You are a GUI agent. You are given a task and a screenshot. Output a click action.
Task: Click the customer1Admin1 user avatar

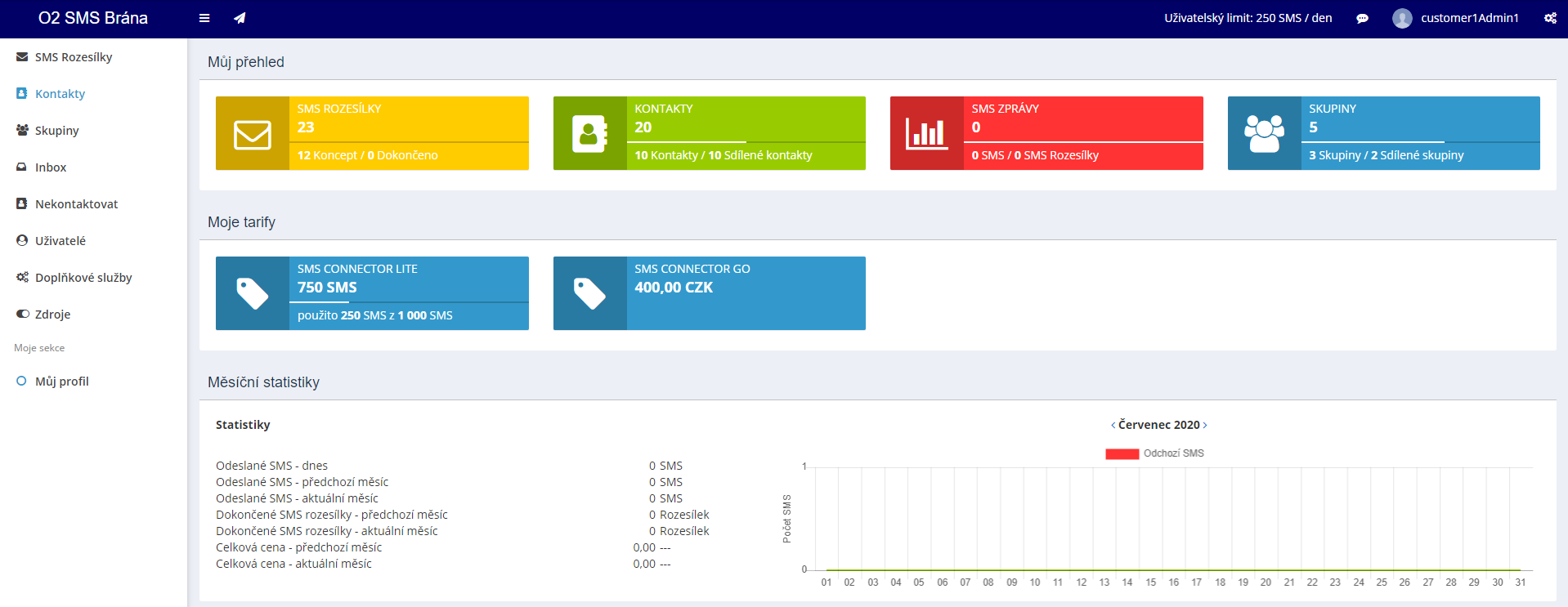point(1402,18)
